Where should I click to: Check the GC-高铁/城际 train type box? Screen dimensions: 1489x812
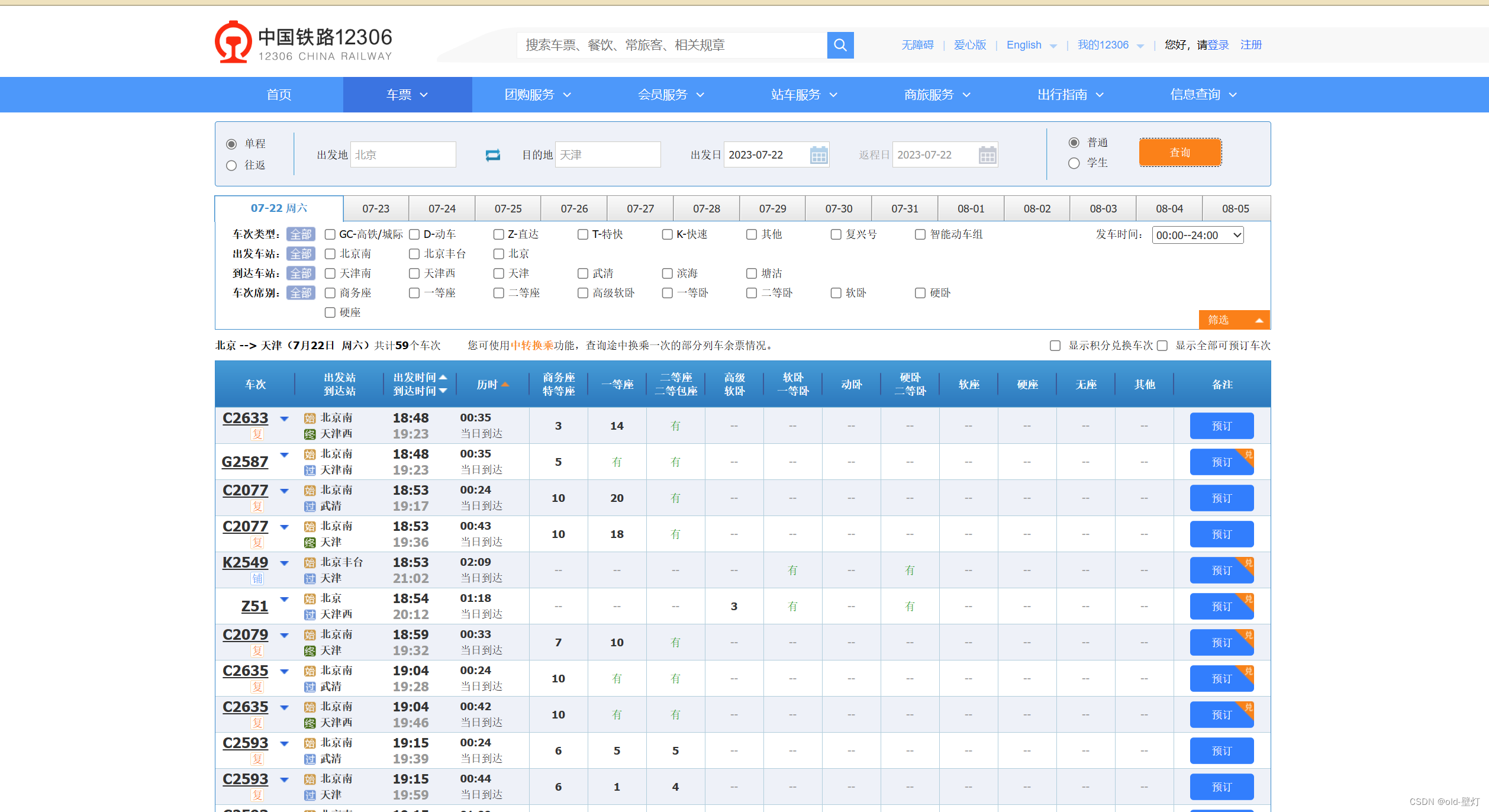330,234
